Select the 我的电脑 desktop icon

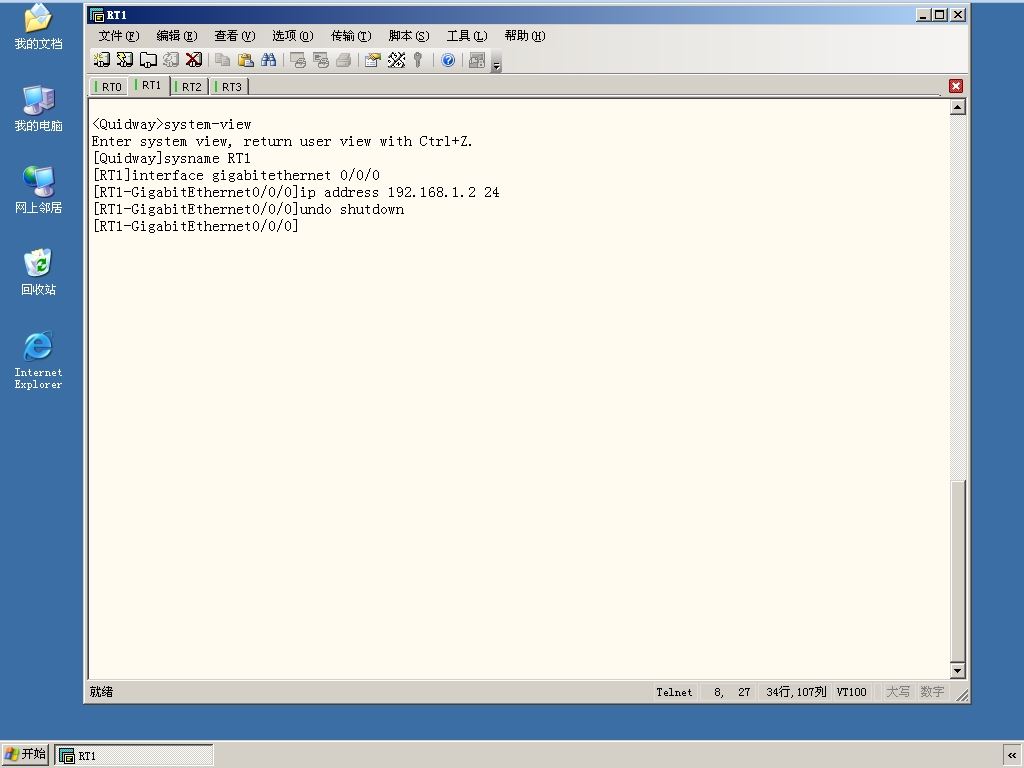click(39, 108)
